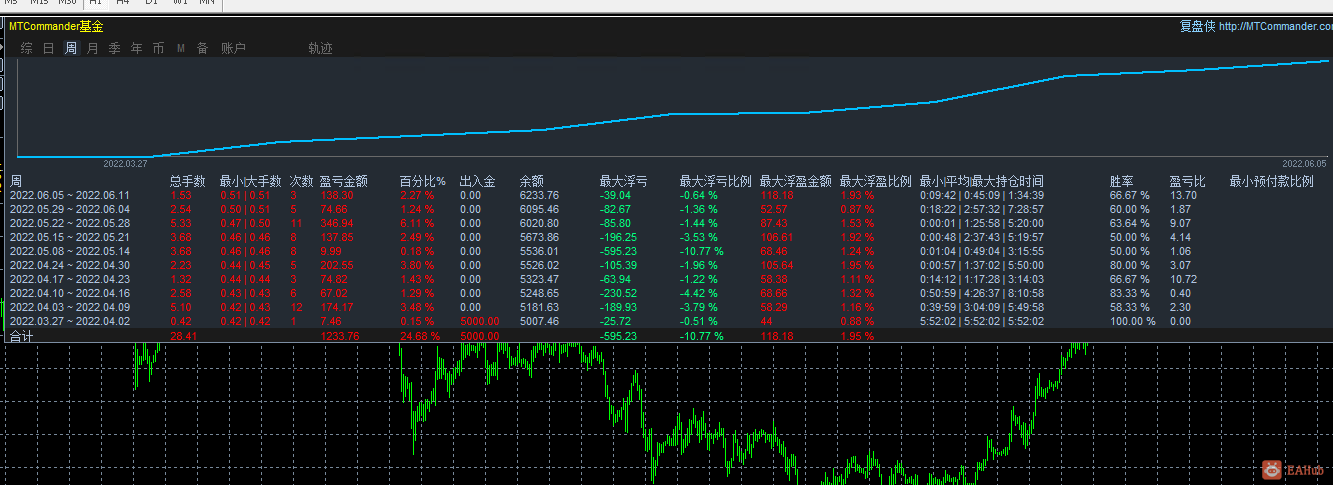
Task: Click the max floating loss -196.25
Action: tap(619, 237)
